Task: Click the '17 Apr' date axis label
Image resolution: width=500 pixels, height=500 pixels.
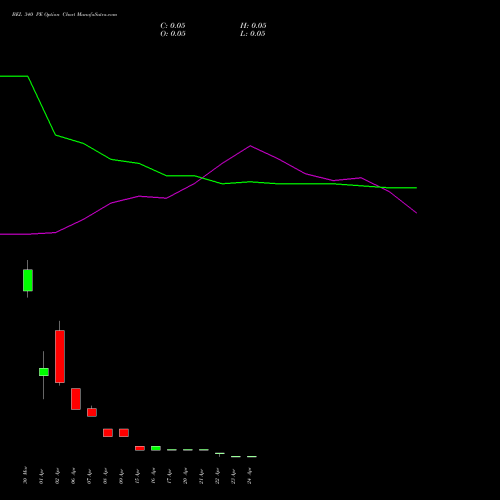Action: (169, 476)
